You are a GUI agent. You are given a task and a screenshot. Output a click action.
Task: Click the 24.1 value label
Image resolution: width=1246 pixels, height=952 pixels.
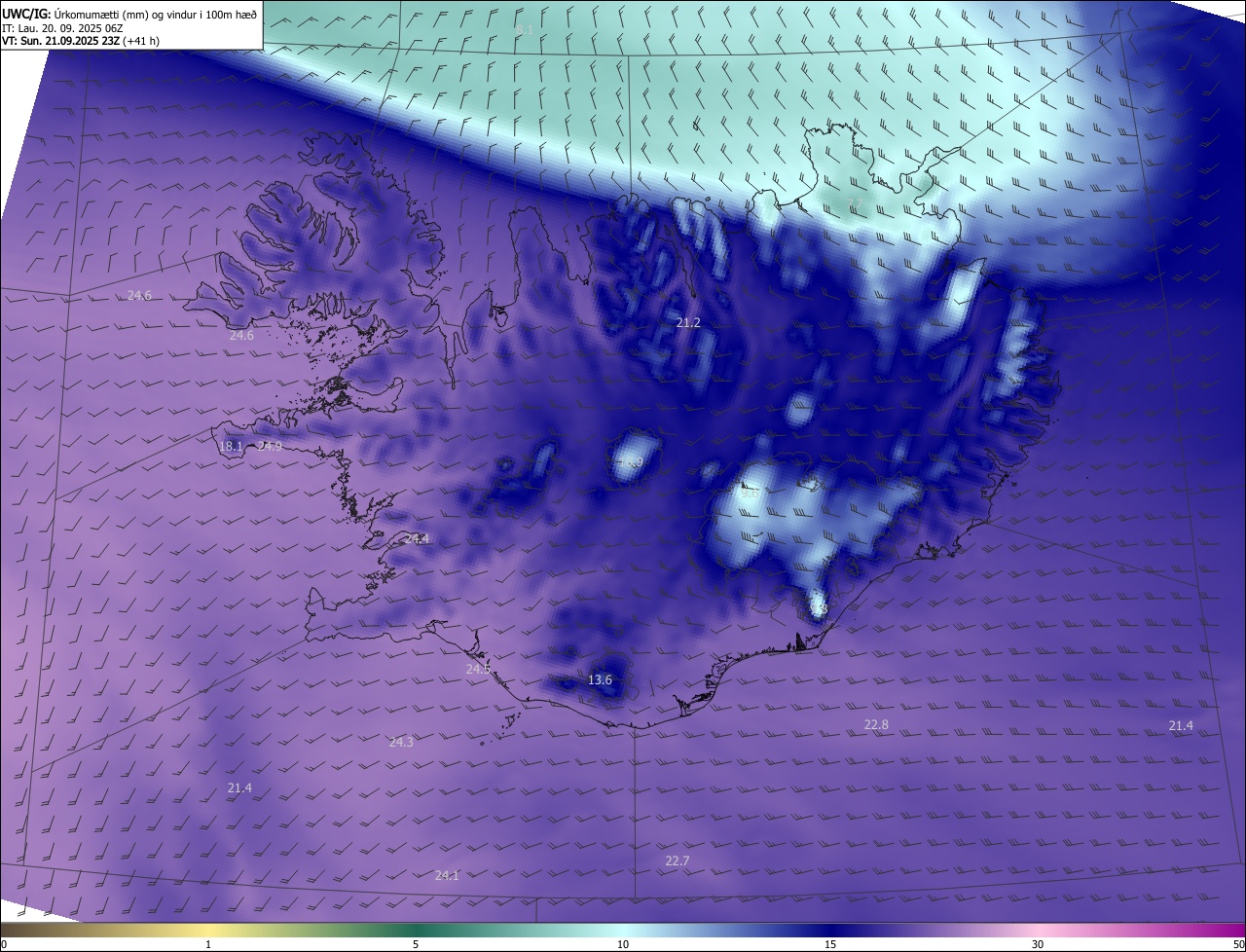pyautogui.click(x=447, y=875)
